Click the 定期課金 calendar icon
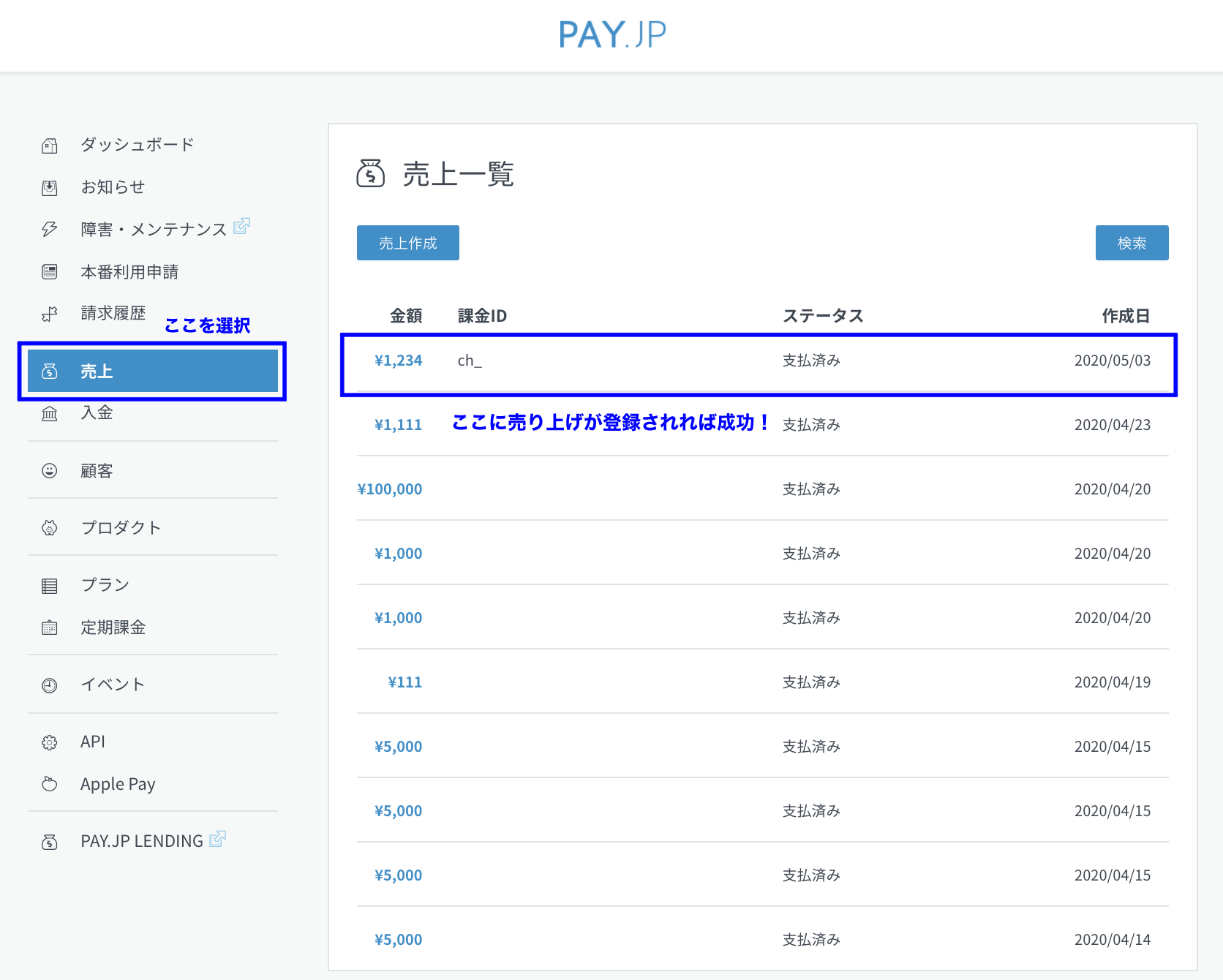The image size is (1223, 980). click(x=50, y=627)
